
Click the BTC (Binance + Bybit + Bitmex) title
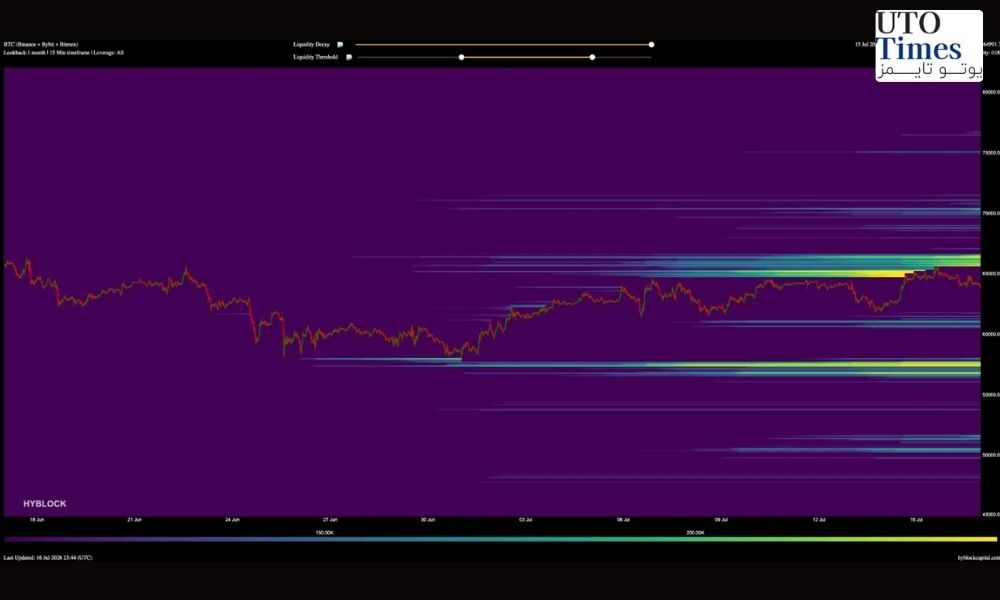point(41,45)
